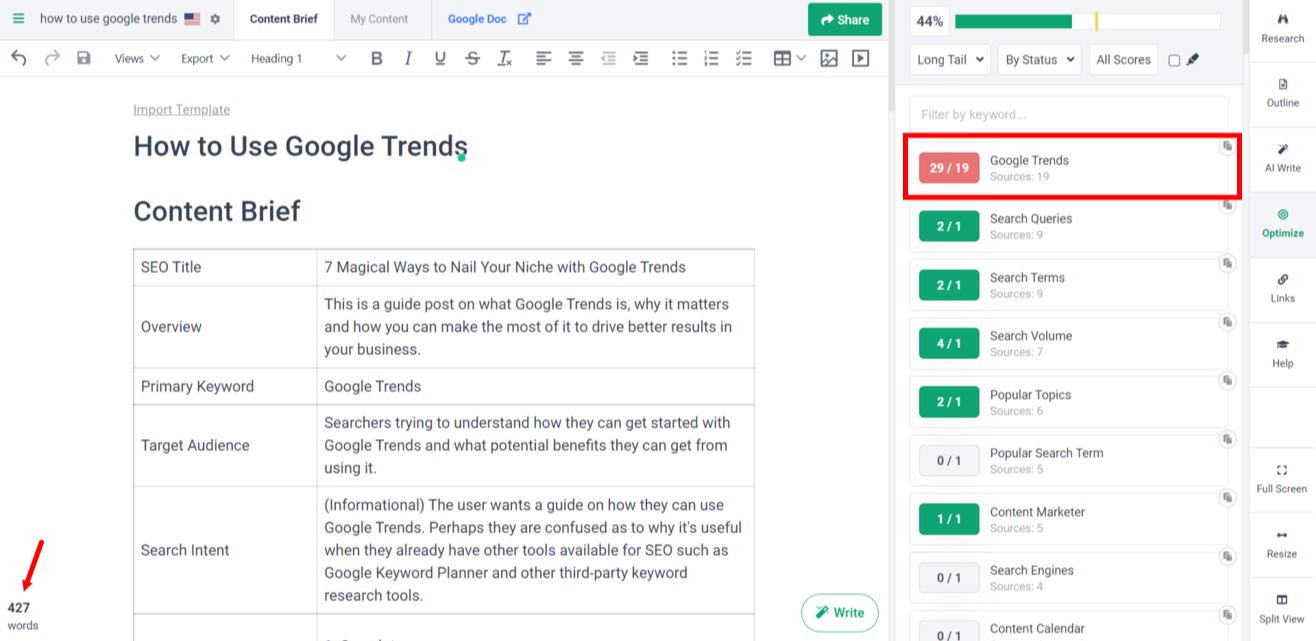1316x641 pixels.
Task: Open the By Status sort dropdown
Action: click(1038, 59)
